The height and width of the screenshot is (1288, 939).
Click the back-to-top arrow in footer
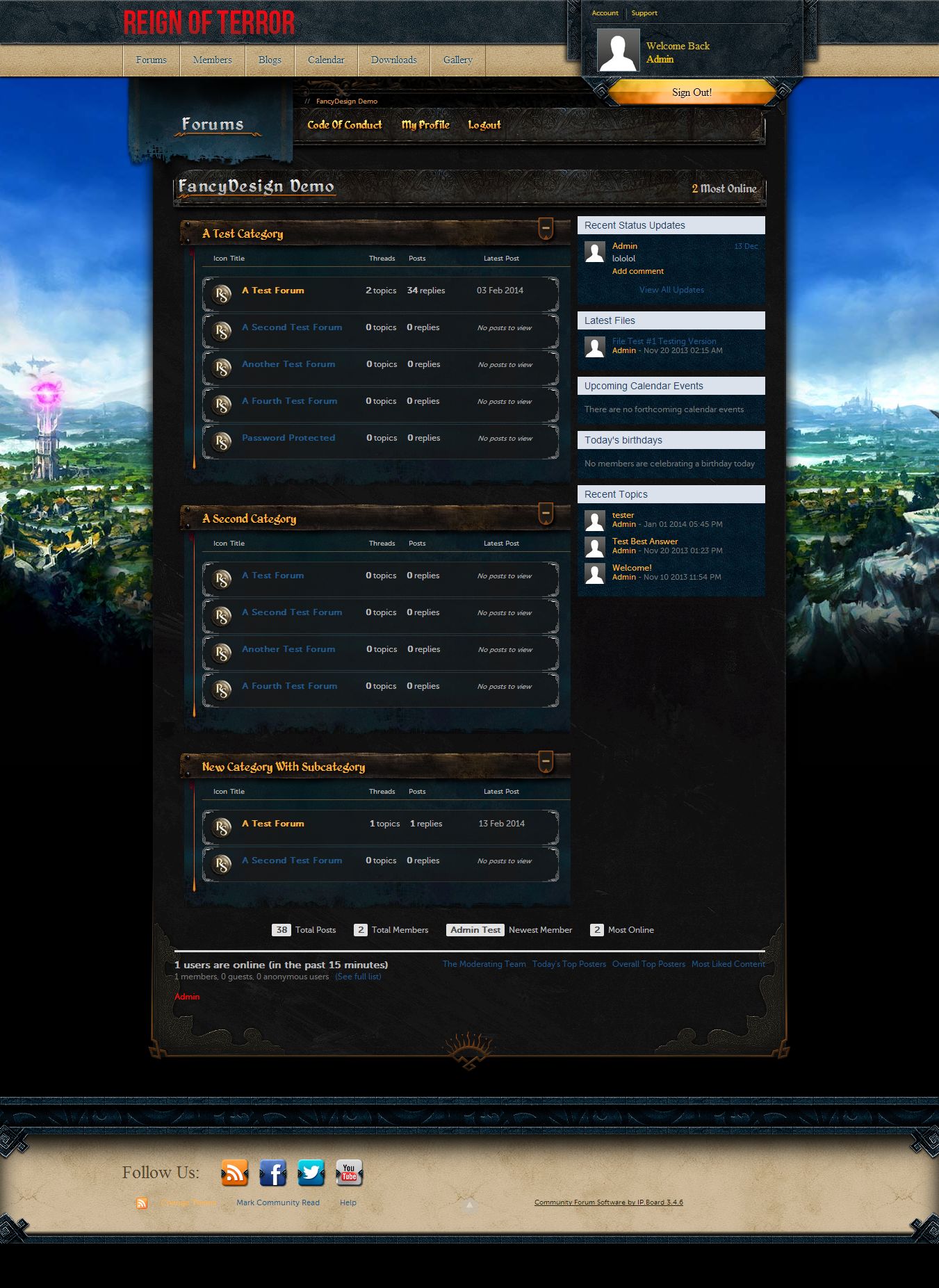click(x=469, y=1205)
